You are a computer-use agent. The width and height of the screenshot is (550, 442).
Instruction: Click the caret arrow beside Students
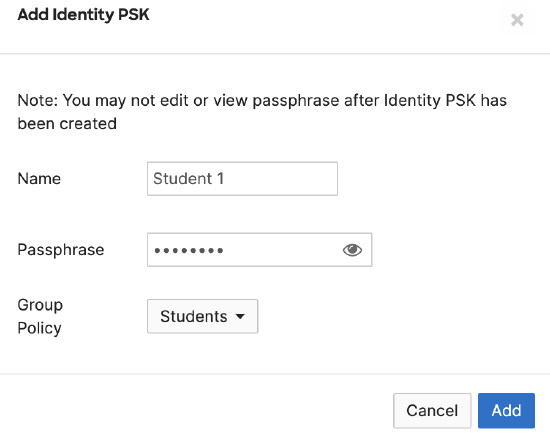pos(240,316)
